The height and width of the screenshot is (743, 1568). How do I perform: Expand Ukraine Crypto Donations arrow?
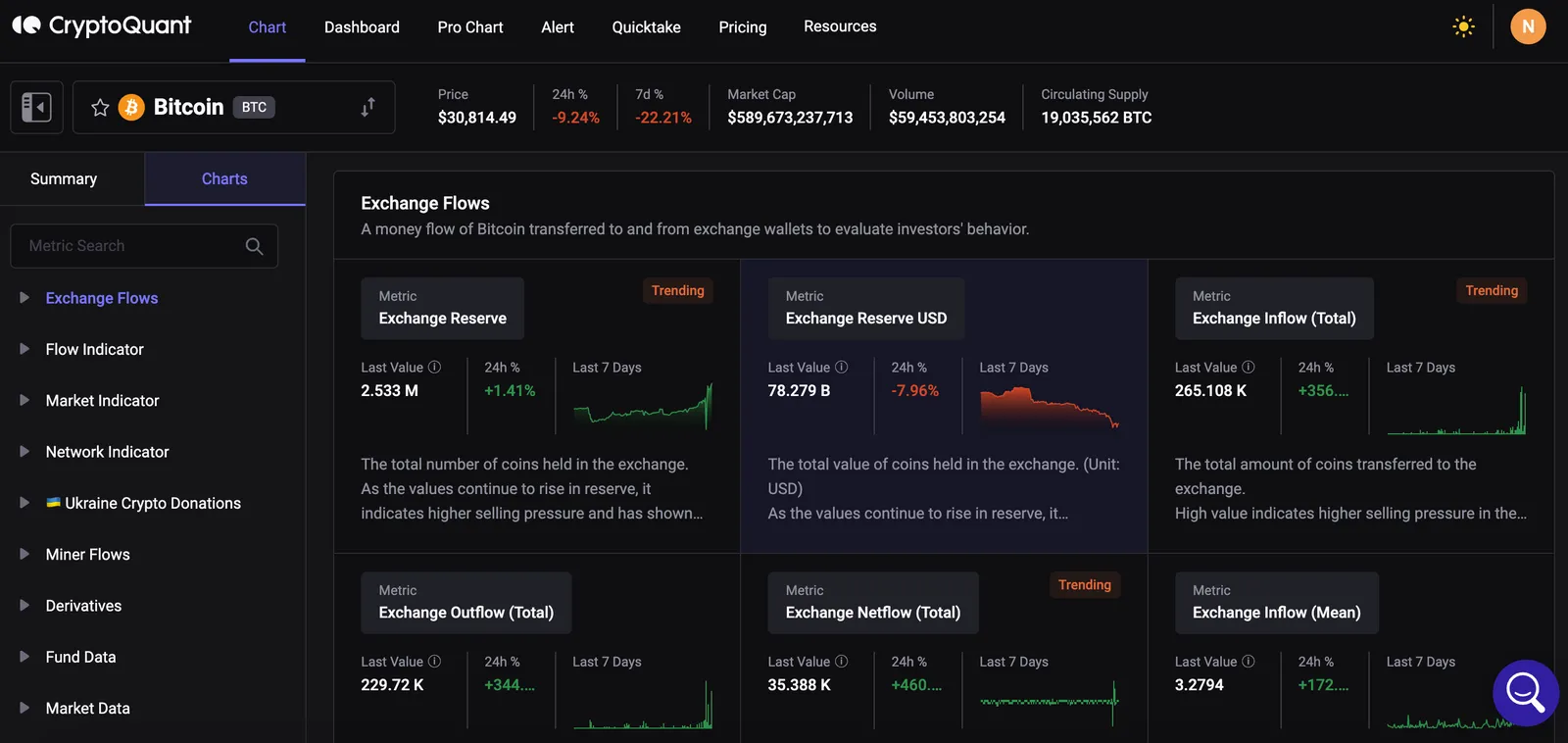click(24, 502)
